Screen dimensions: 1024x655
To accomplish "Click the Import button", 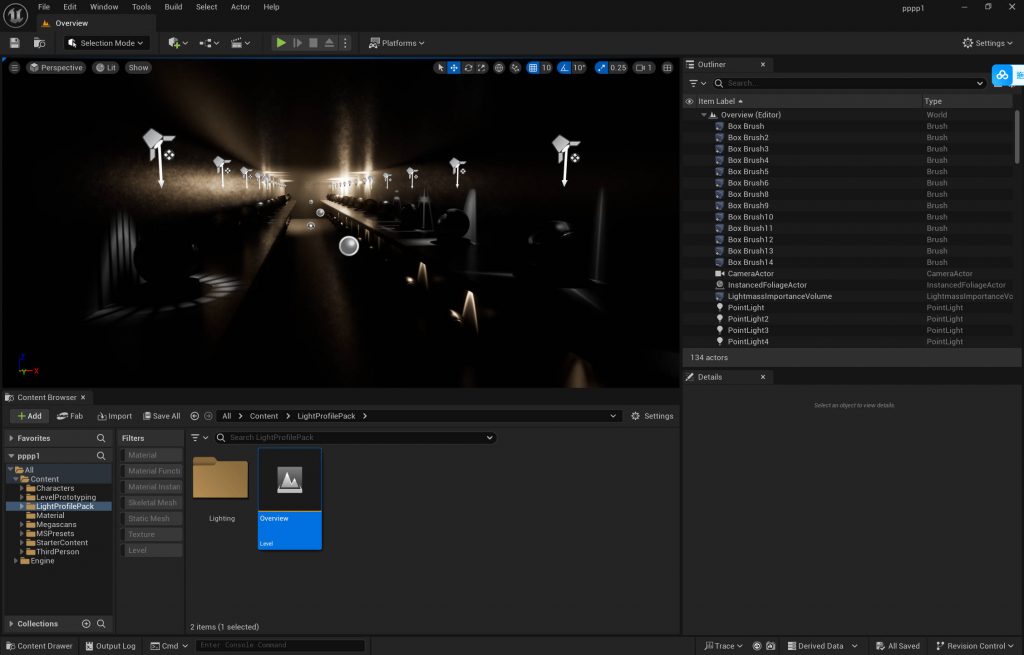I will point(115,416).
